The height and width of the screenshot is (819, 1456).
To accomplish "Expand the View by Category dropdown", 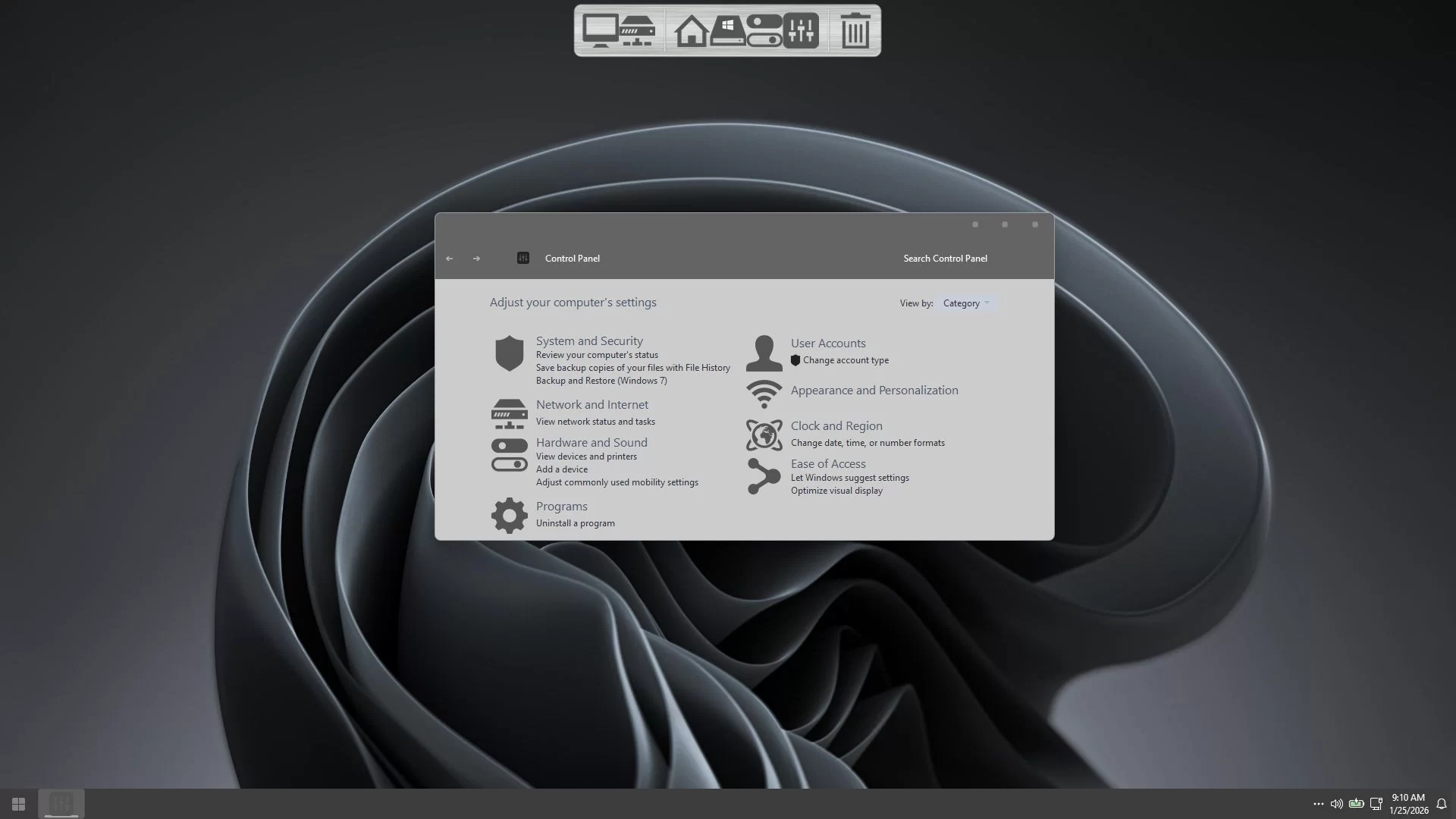I will tap(966, 303).
